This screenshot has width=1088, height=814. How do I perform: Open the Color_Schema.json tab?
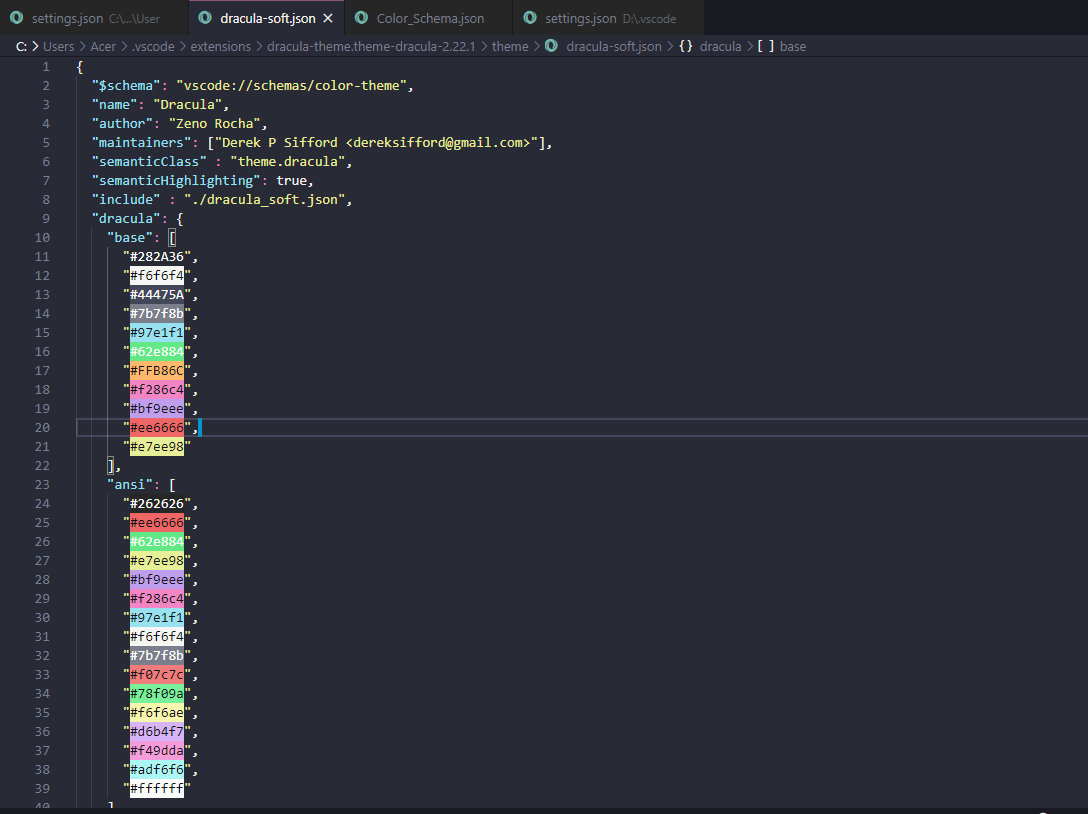[x=430, y=18]
